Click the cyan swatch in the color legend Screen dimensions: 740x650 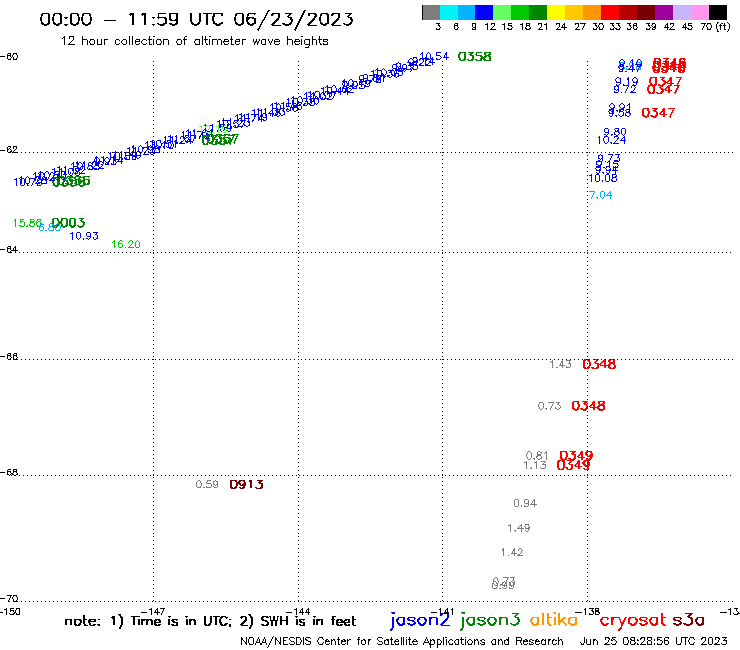pyautogui.click(x=449, y=13)
